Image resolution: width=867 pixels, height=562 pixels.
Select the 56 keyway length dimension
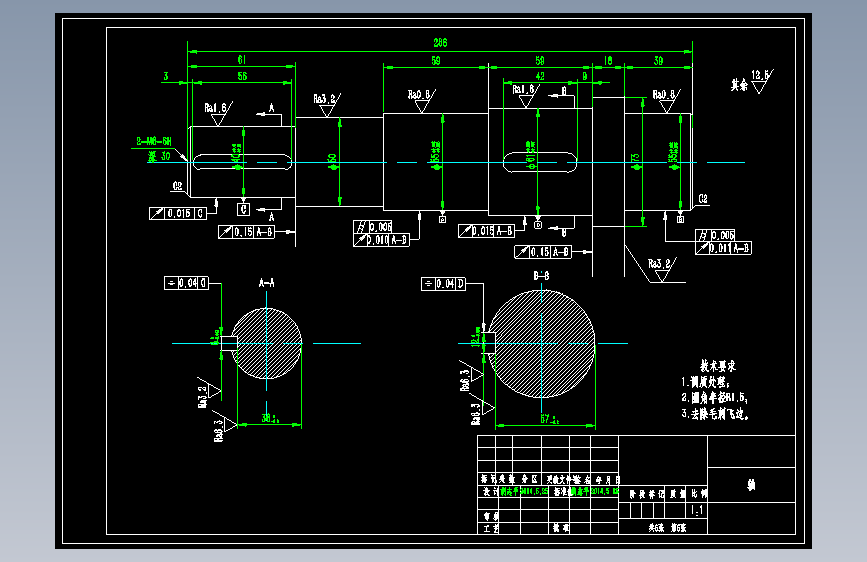(242, 76)
